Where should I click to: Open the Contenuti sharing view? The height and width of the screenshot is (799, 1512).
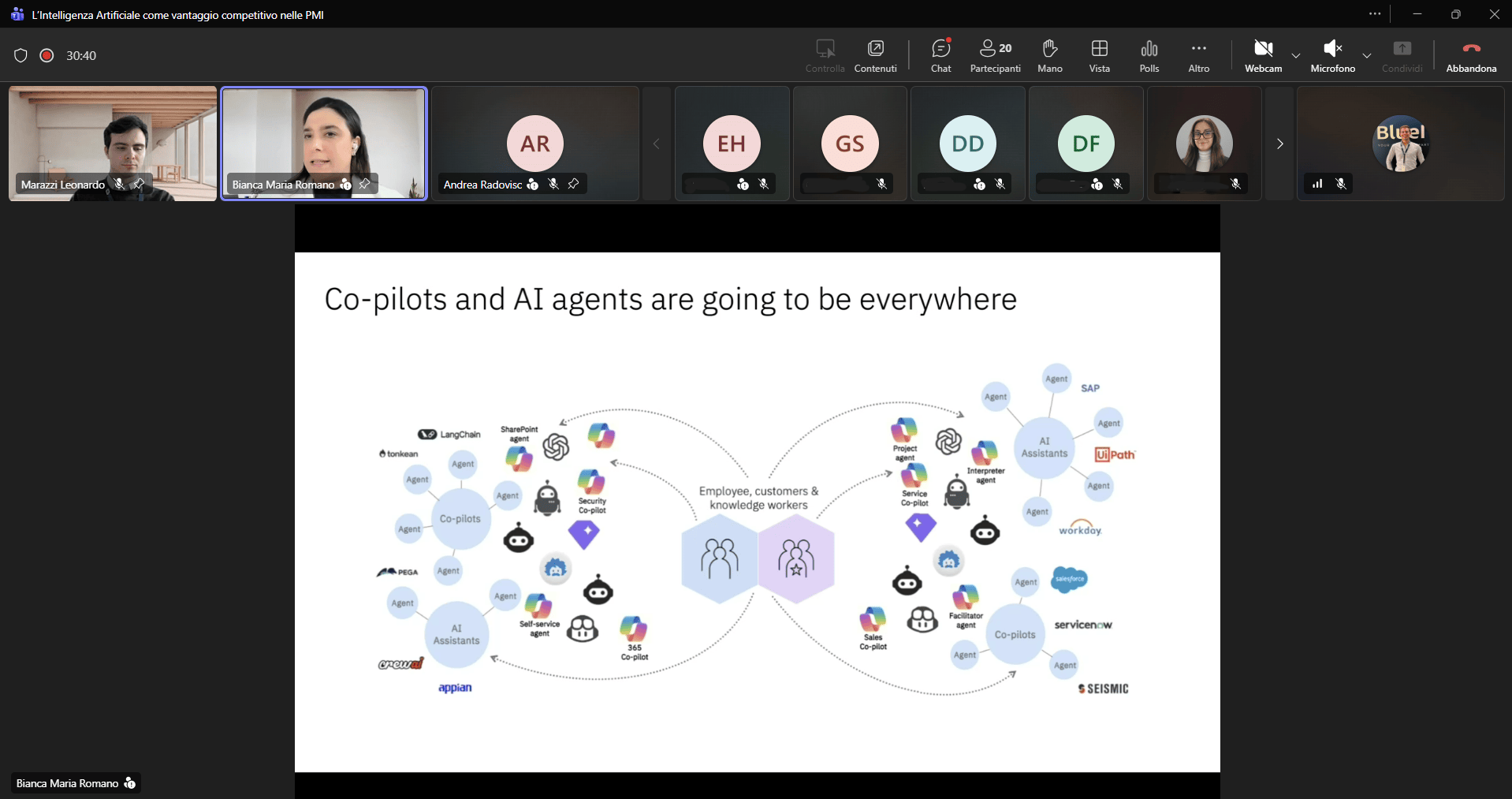875,56
